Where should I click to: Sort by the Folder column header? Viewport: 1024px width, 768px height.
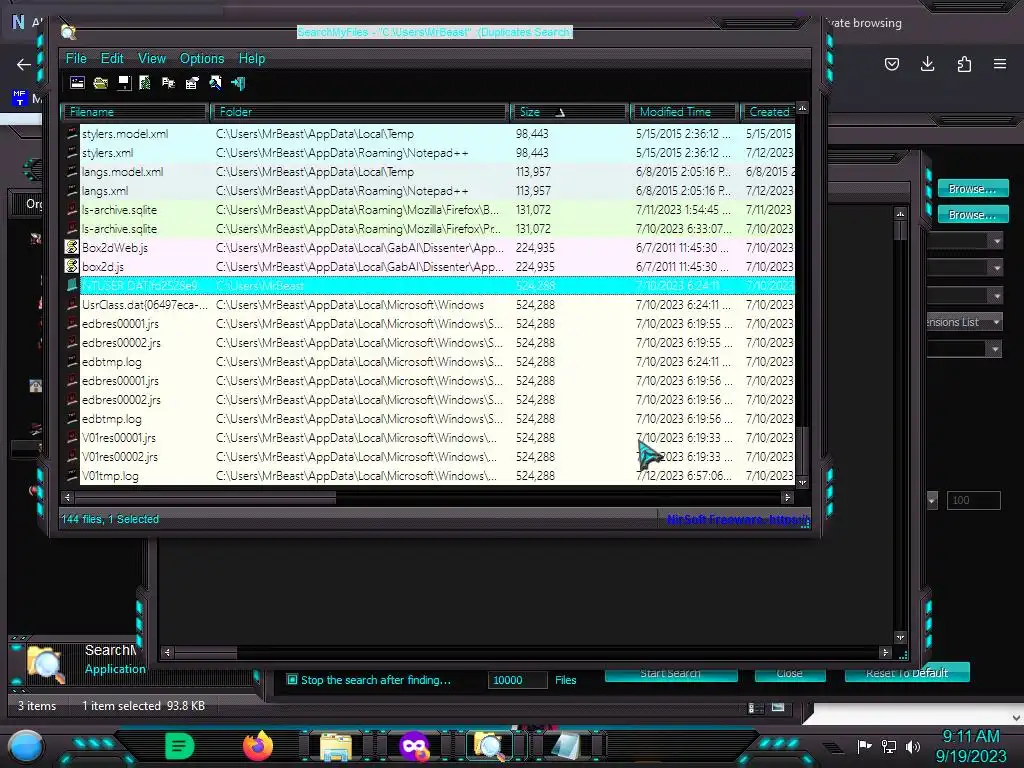[360, 112]
